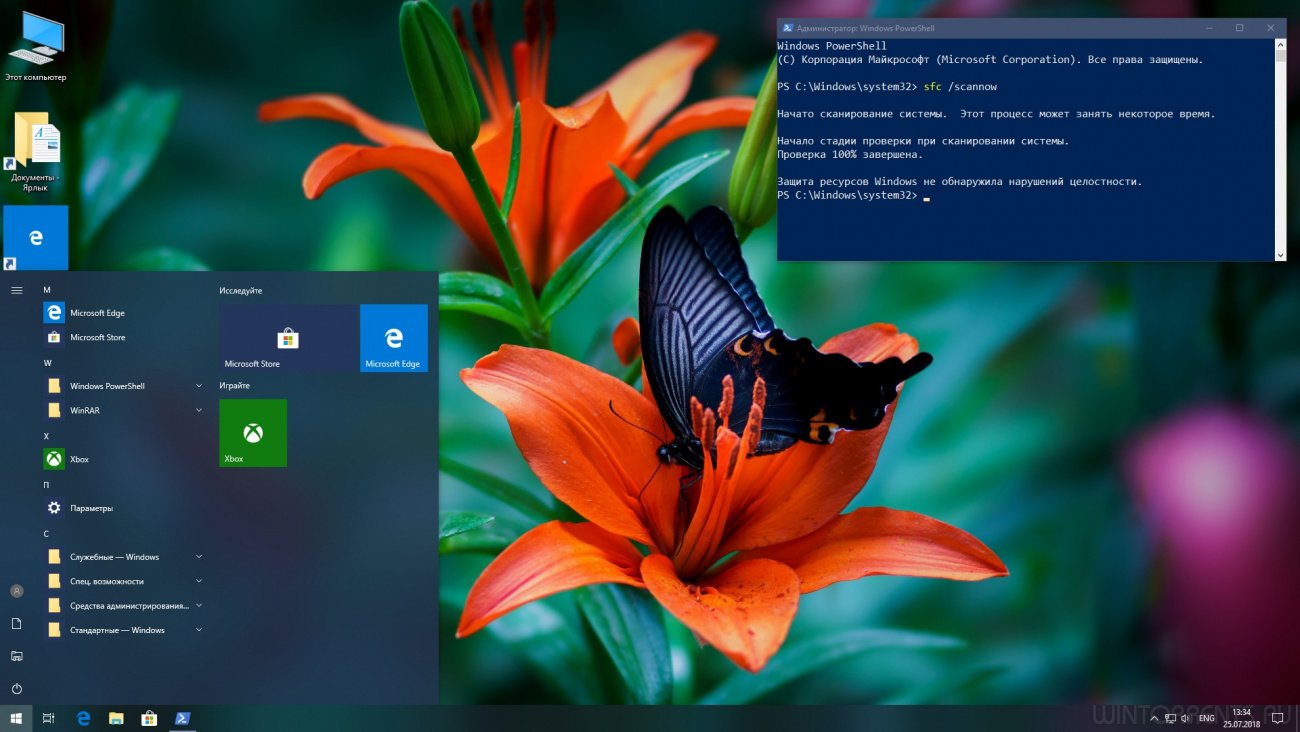Click the green Xbox tile
The image size is (1300, 732).
click(x=253, y=433)
